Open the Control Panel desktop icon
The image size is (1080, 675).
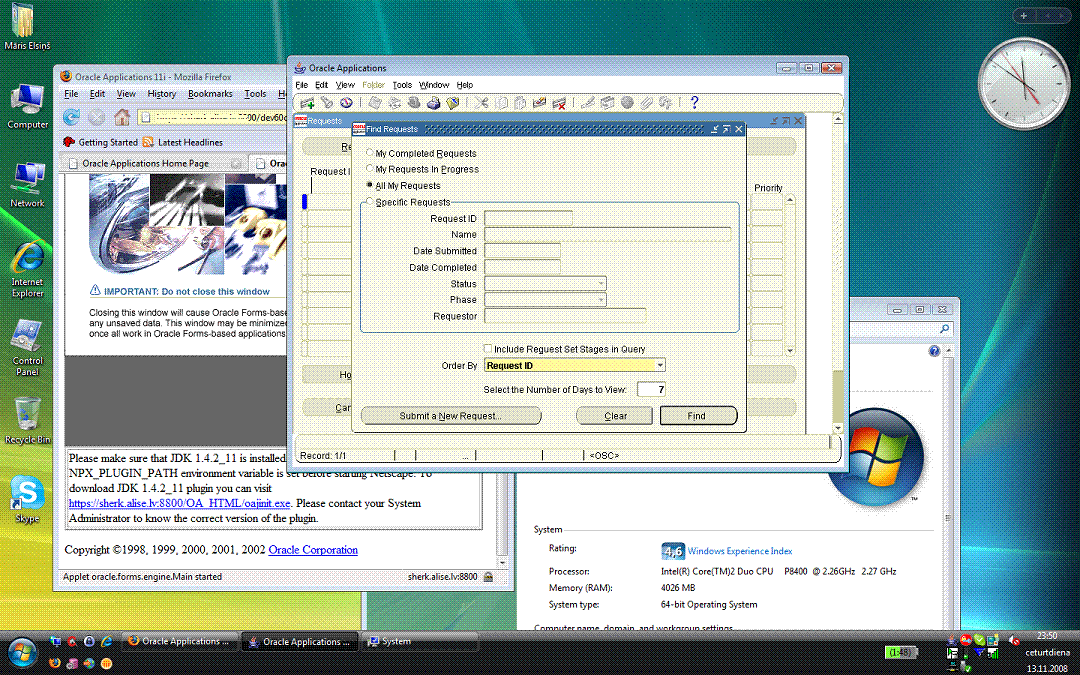tap(28, 348)
